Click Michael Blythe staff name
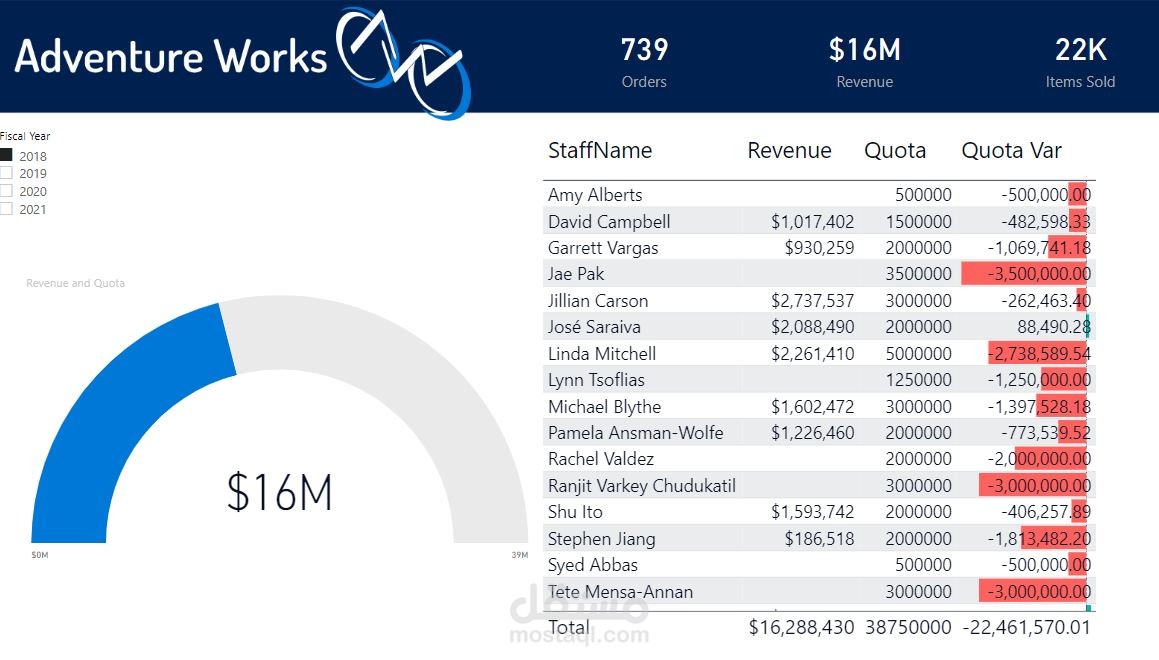1159x660 pixels. click(605, 406)
